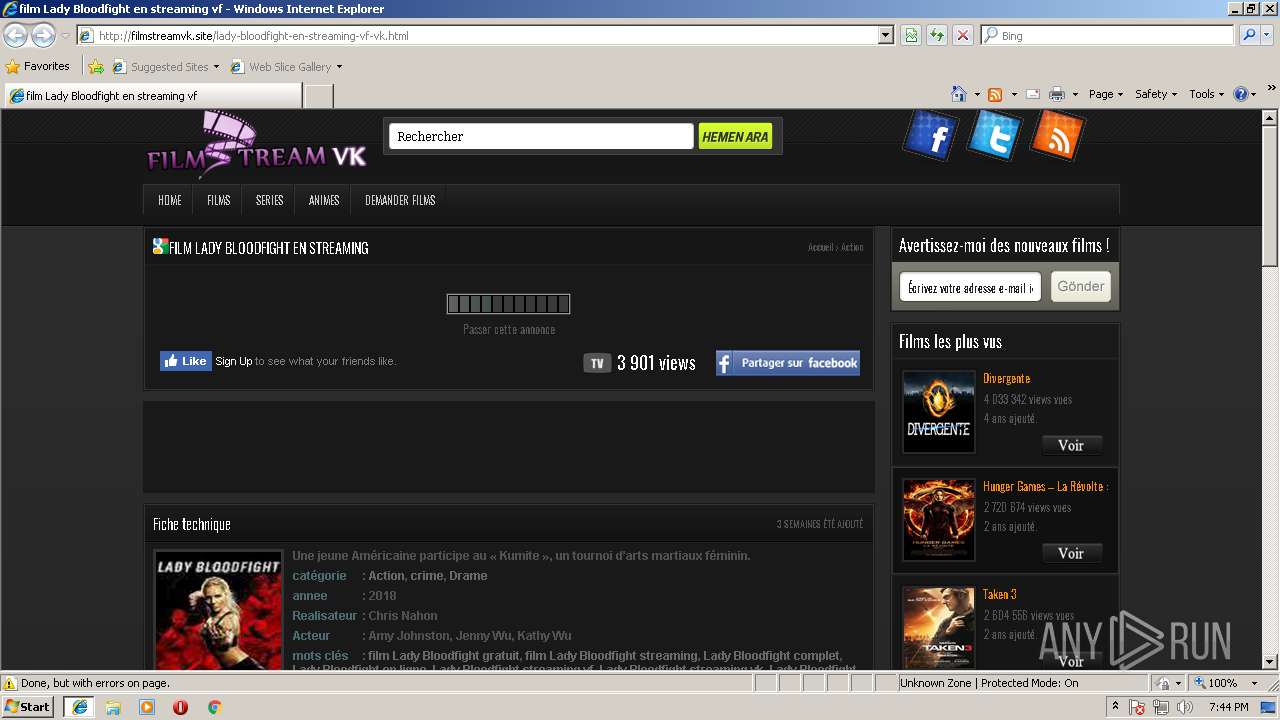The image size is (1280, 720).
Task: Open the site's Facebook icon
Action: [x=932, y=136]
